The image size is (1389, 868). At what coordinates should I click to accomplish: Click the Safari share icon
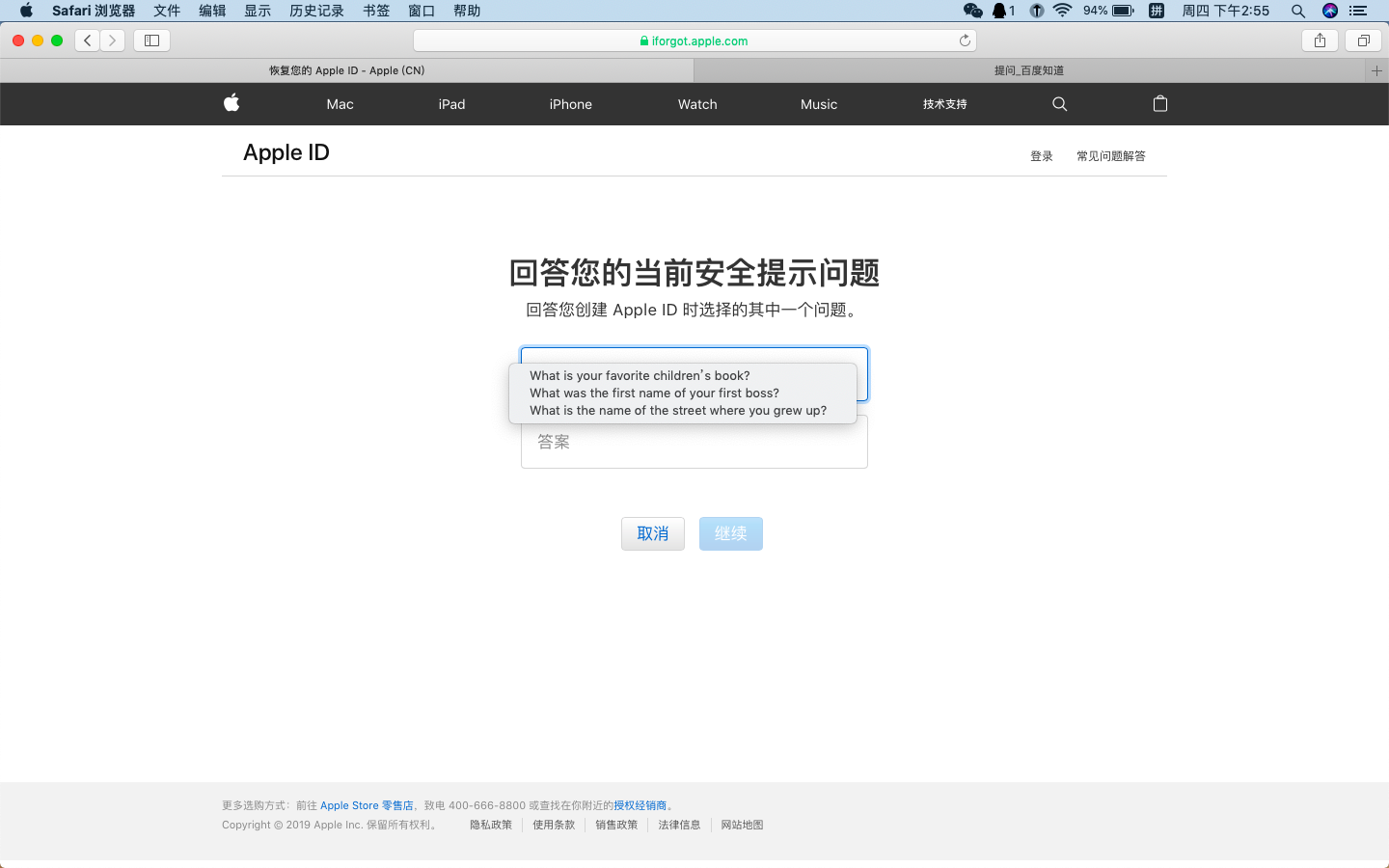[1320, 41]
